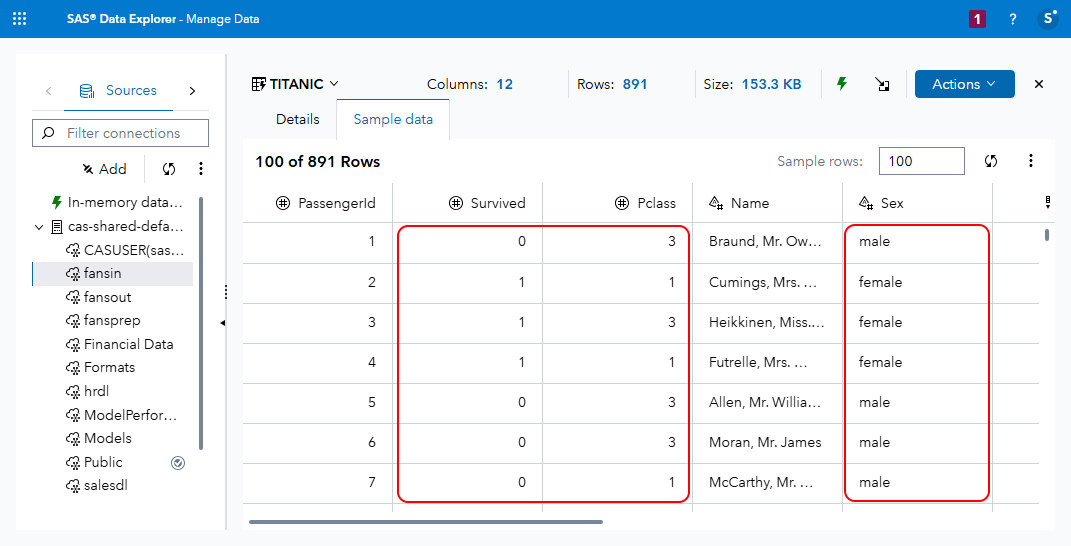The height and width of the screenshot is (546, 1071).
Task: Click the pane splitter handle dots
Action: (x=226, y=292)
